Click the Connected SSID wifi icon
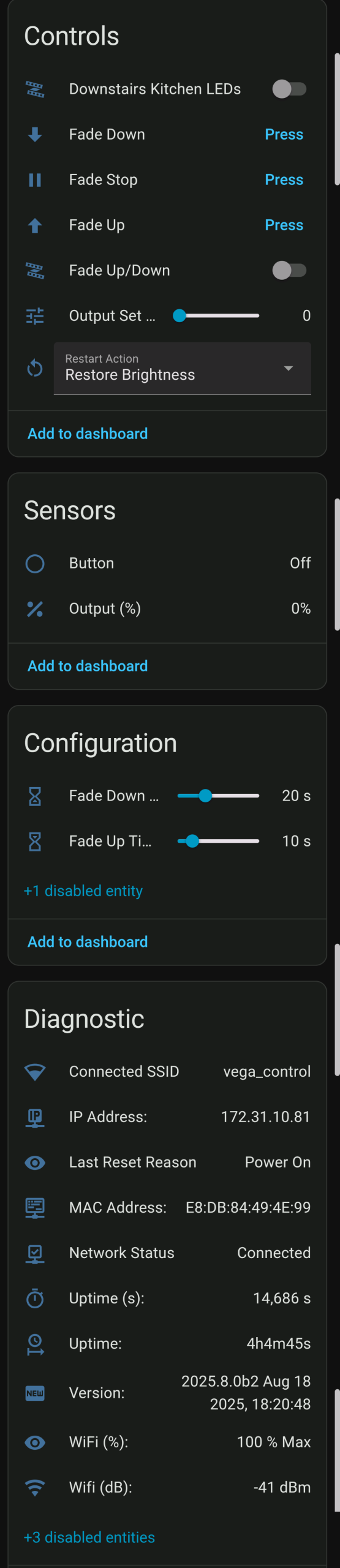Screen dimensions: 340x1568 (x=35, y=1072)
